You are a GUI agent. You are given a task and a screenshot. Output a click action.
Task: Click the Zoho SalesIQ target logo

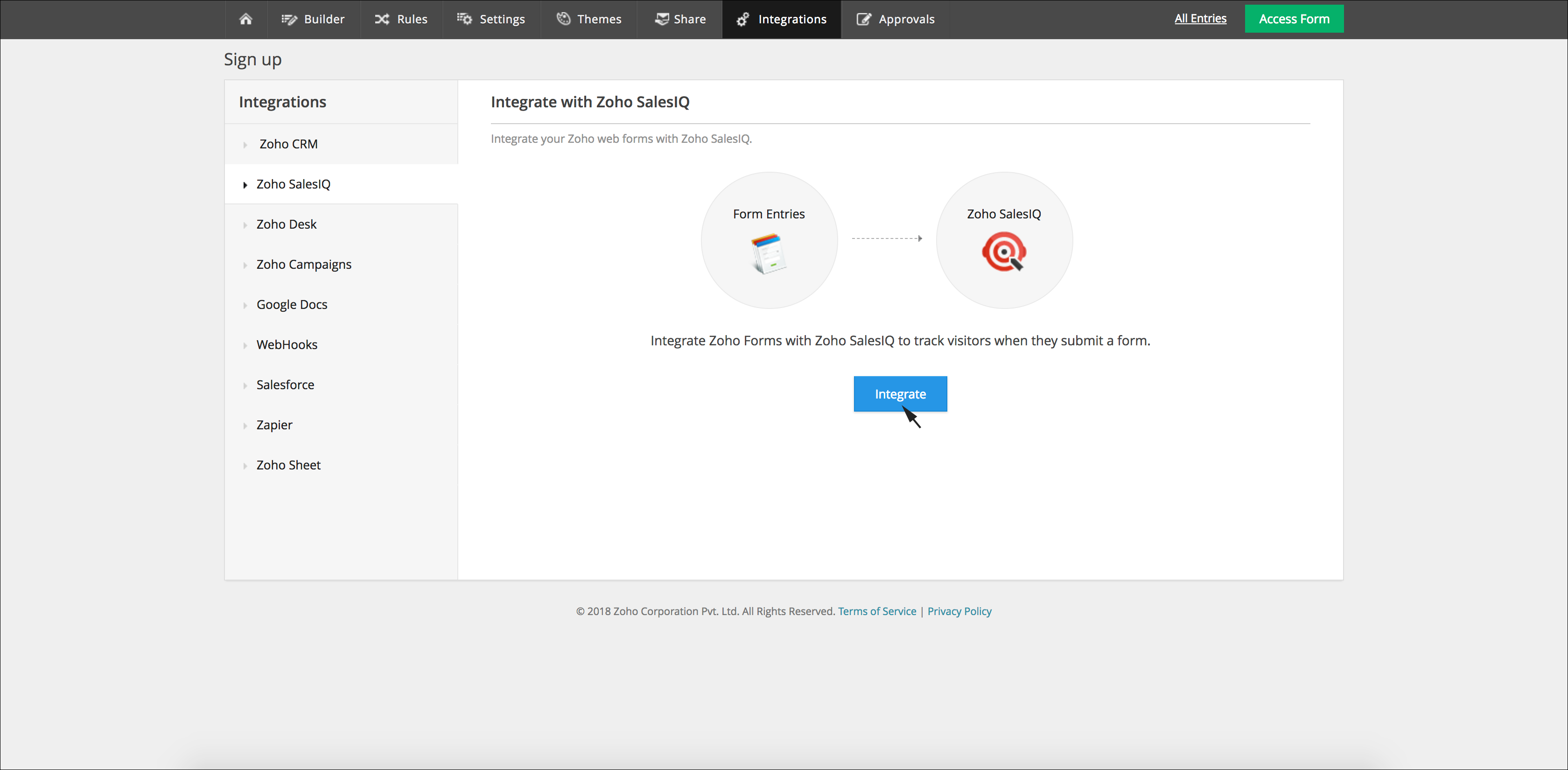[1004, 252]
